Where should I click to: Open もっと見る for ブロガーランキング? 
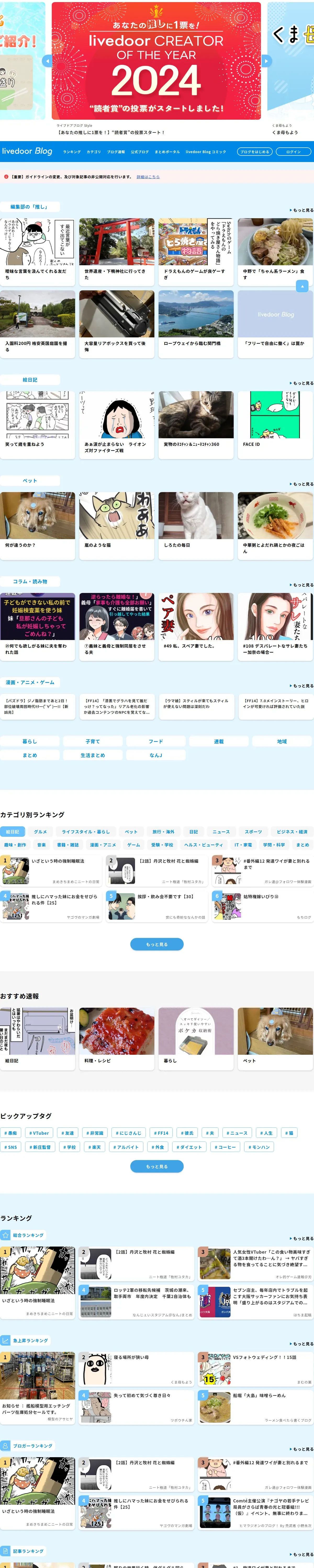(302, 1449)
